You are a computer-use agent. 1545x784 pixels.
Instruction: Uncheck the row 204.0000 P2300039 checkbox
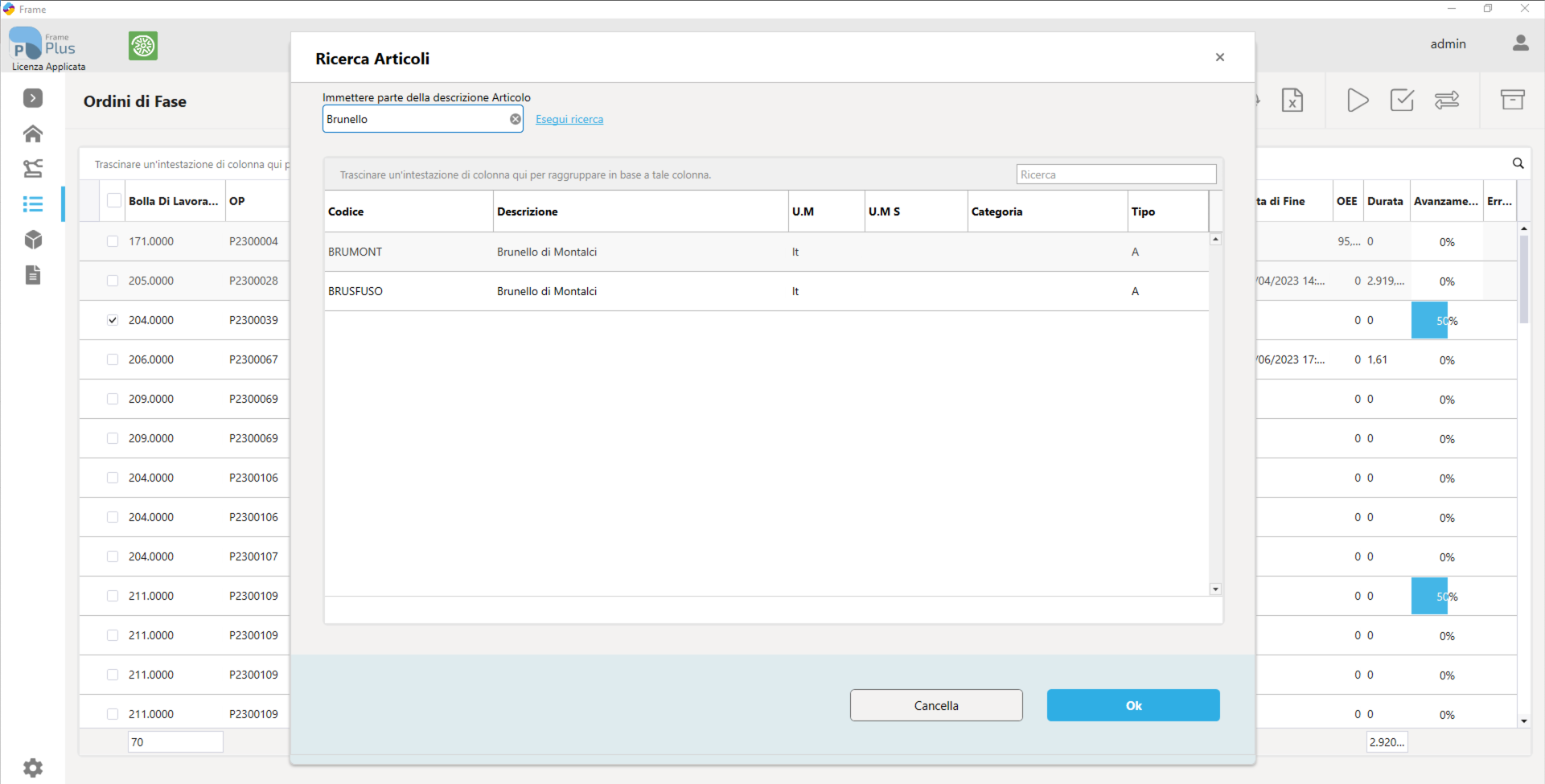pos(113,320)
